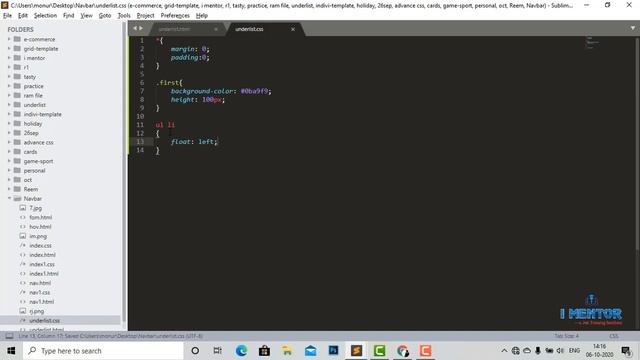Open nav.html in sidebar
Screen dimensions: 640x360
coord(40,283)
